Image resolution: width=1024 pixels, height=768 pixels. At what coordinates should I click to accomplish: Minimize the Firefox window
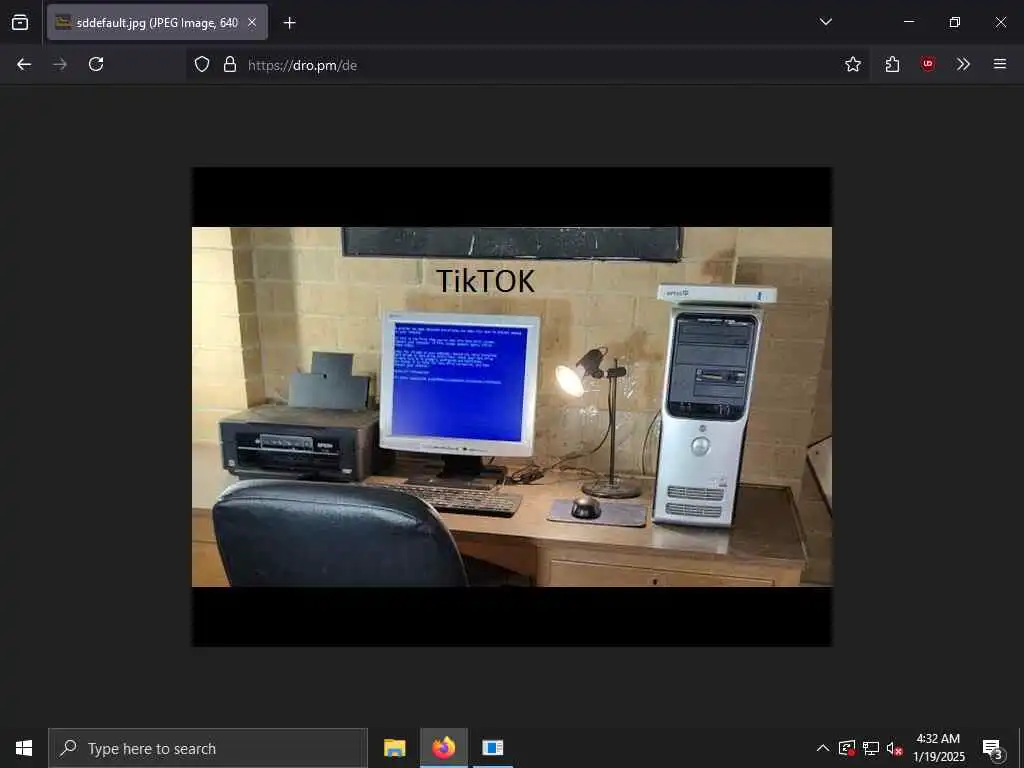pyautogui.click(x=908, y=22)
